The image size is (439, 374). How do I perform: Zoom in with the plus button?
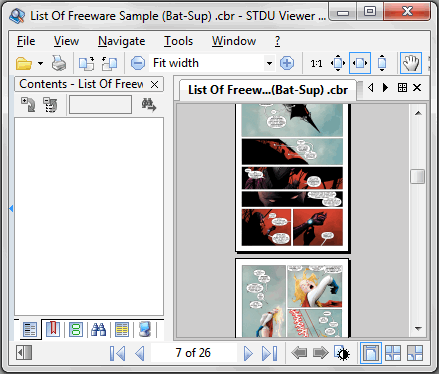point(287,63)
